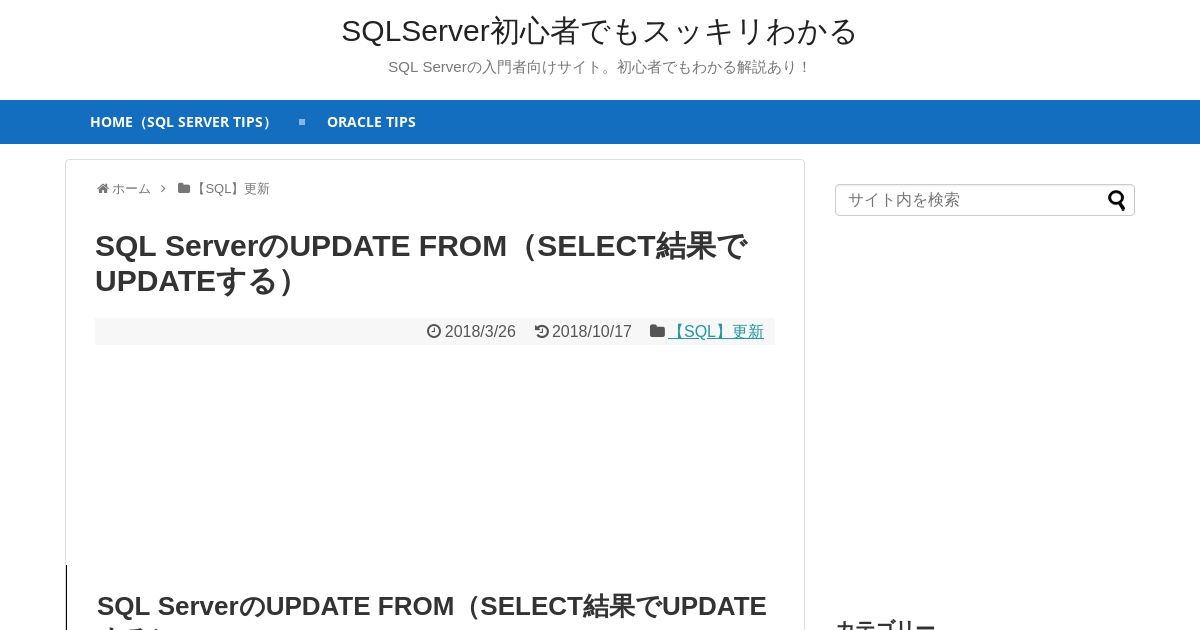This screenshot has width=1200, height=630.
Task: Go to ホーム breadcrumb link
Action: 131,189
